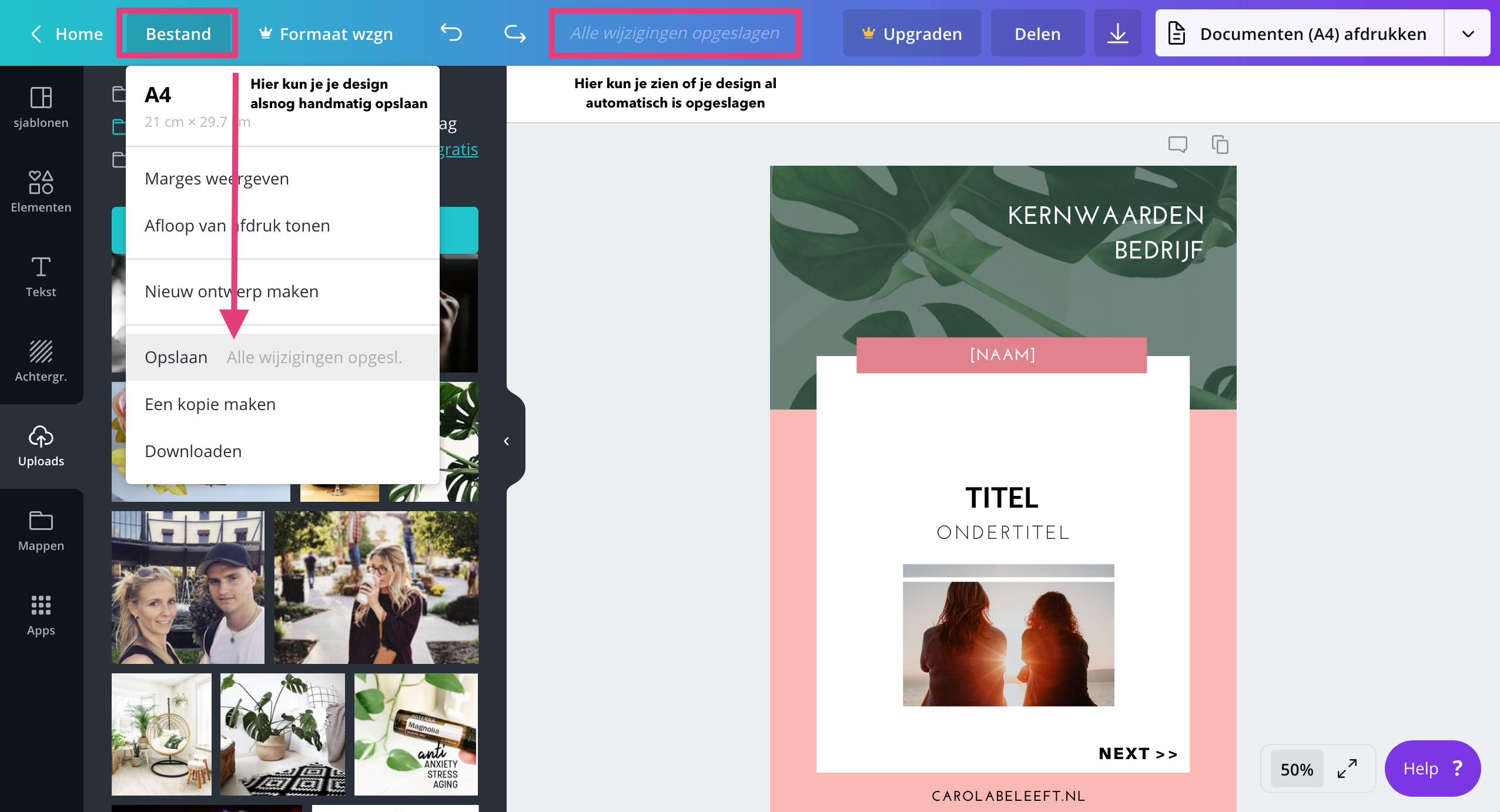Click the undo arrow icon
The height and width of the screenshot is (812, 1500).
coord(451,33)
